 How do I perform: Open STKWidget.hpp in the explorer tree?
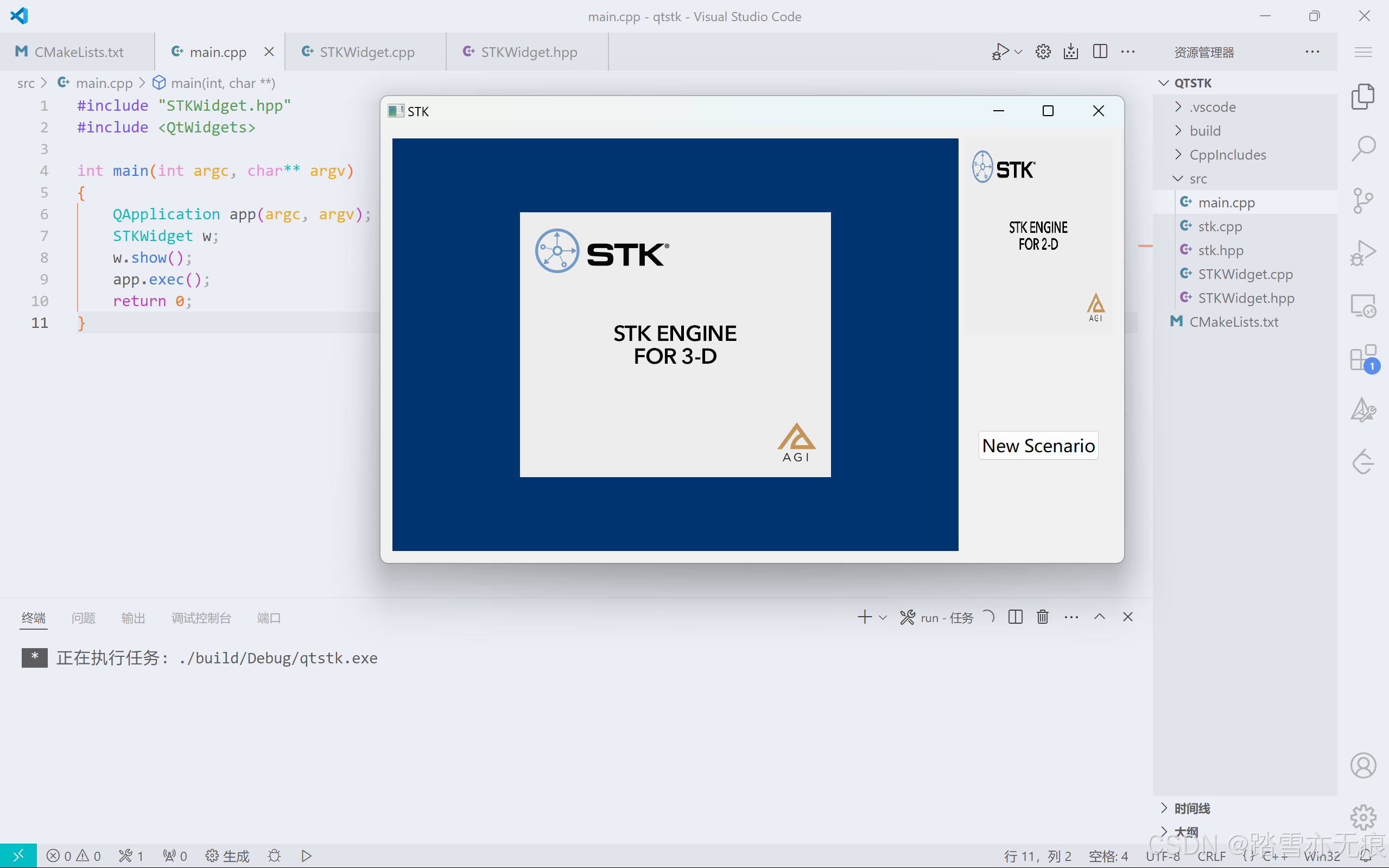tap(1245, 298)
